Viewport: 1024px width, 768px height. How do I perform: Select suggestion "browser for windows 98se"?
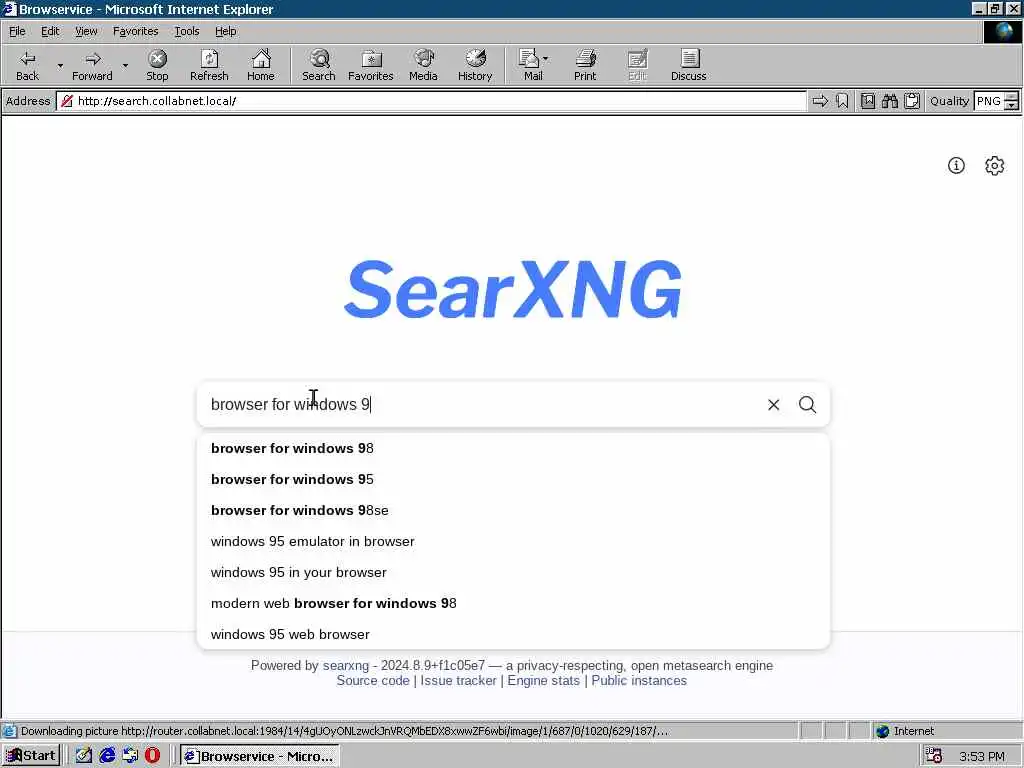[x=513, y=511]
